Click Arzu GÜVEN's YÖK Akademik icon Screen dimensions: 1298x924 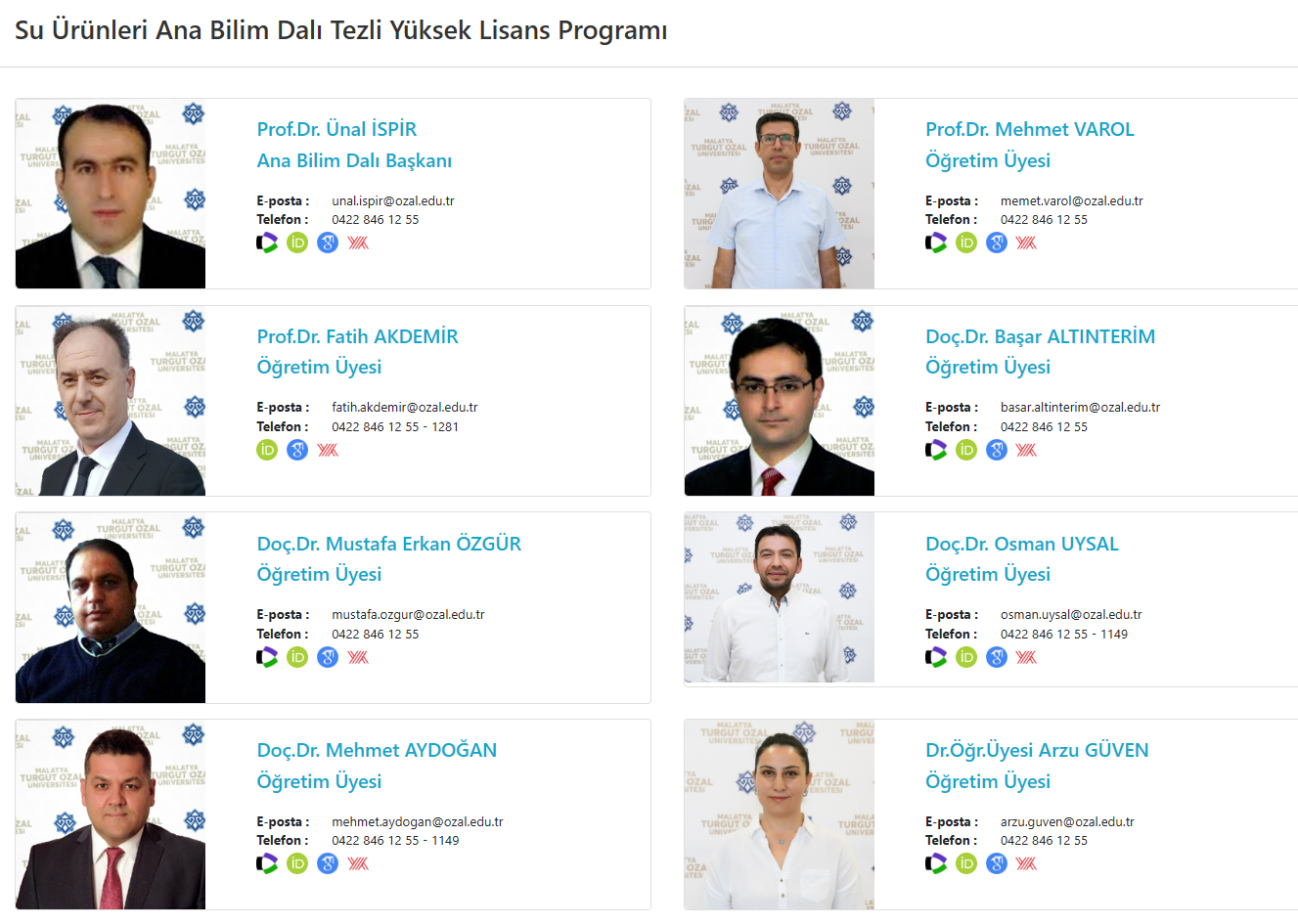(x=1026, y=863)
